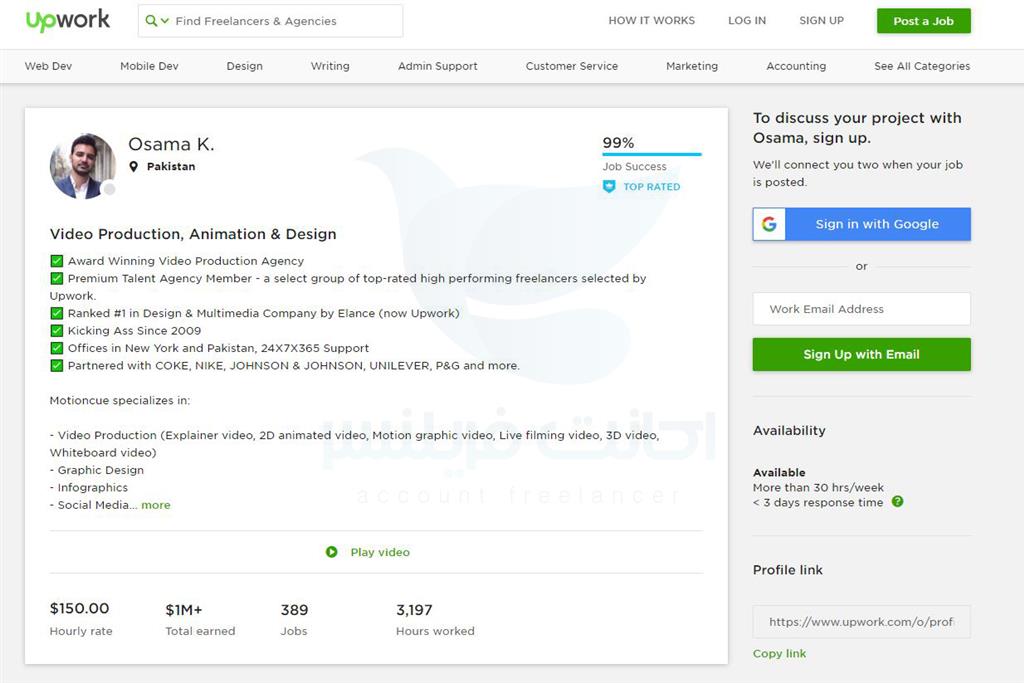Click the 389 jobs count
Viewport: 1024px width, 683px height.
(295, 610)
